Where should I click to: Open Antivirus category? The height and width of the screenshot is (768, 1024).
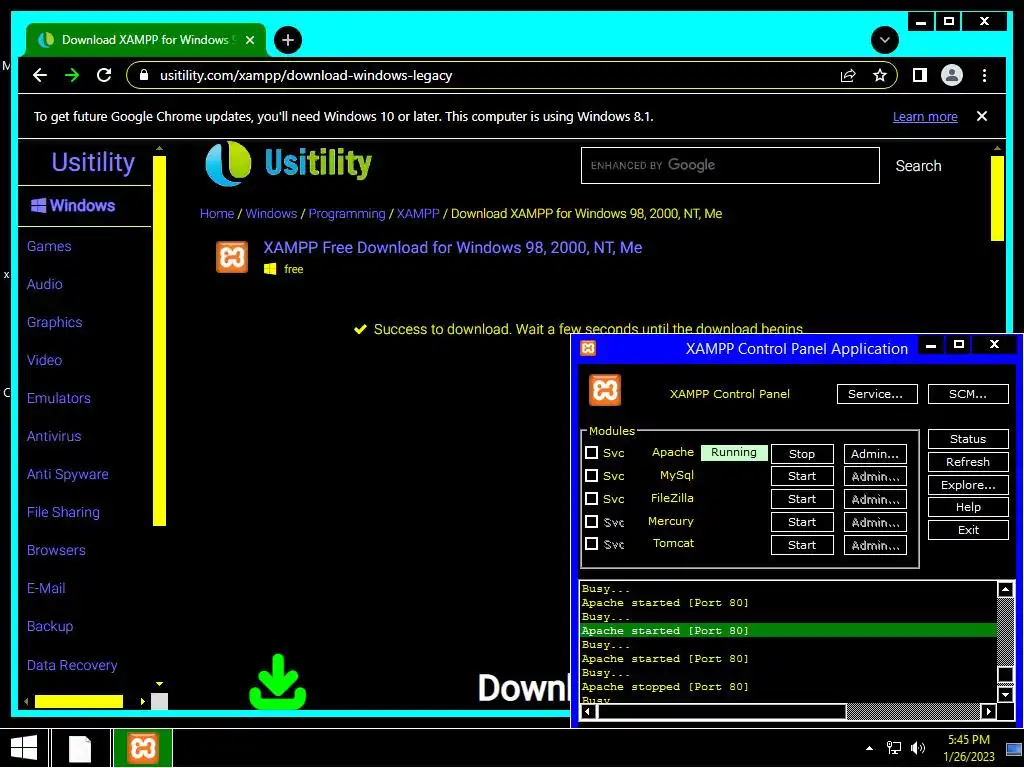(x=54, y=436)
